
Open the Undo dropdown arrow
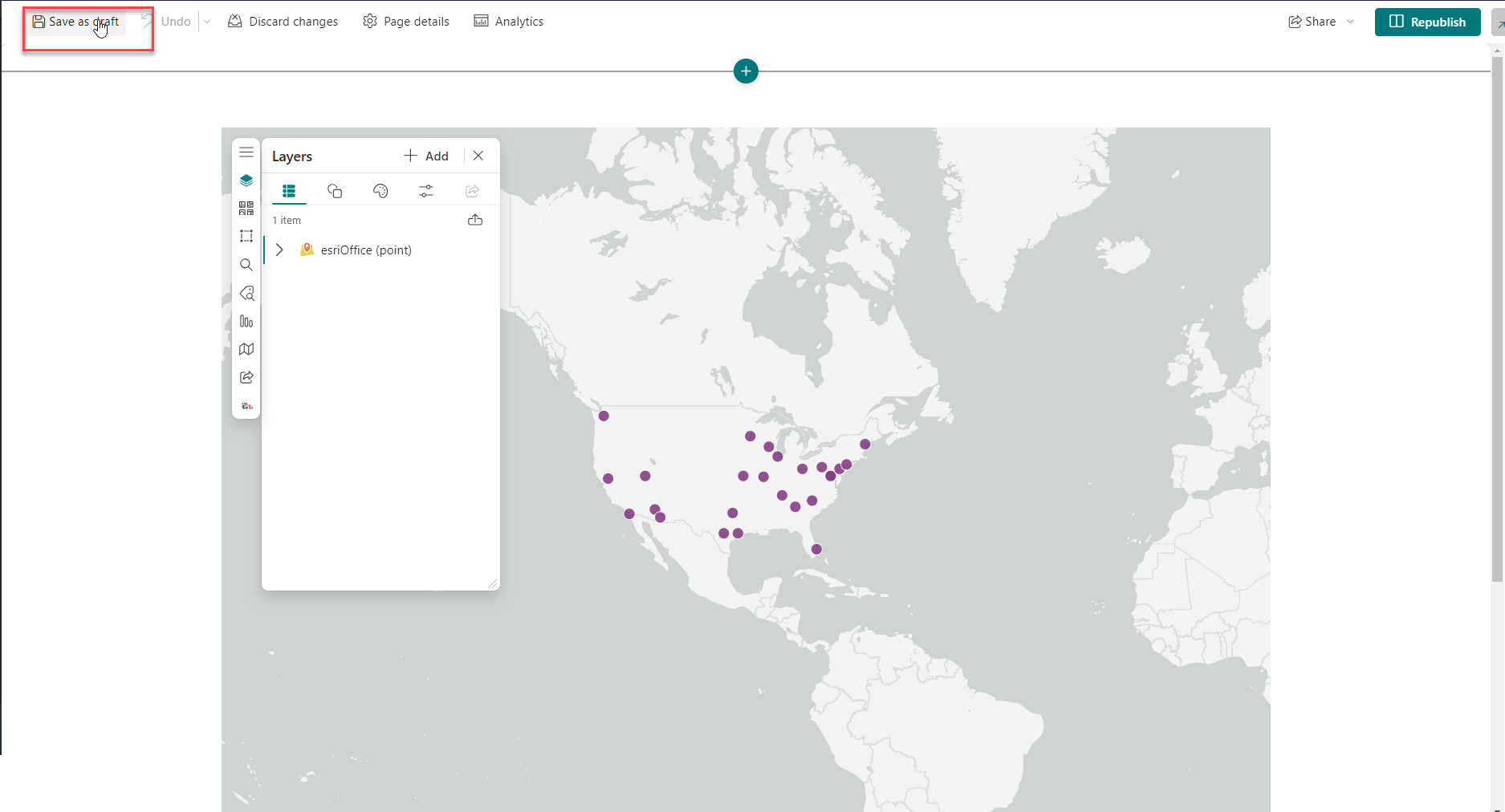click(207, 21)
